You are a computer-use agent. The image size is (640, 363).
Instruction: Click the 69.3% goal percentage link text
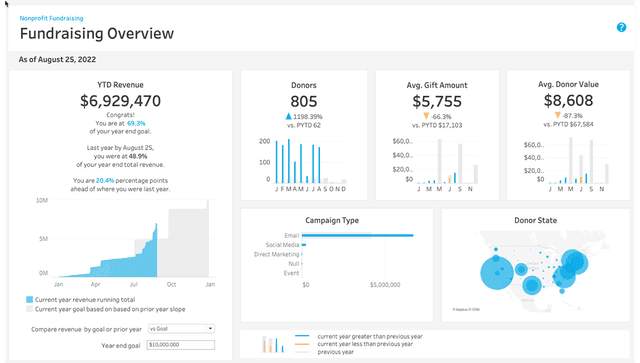(136, 123)
